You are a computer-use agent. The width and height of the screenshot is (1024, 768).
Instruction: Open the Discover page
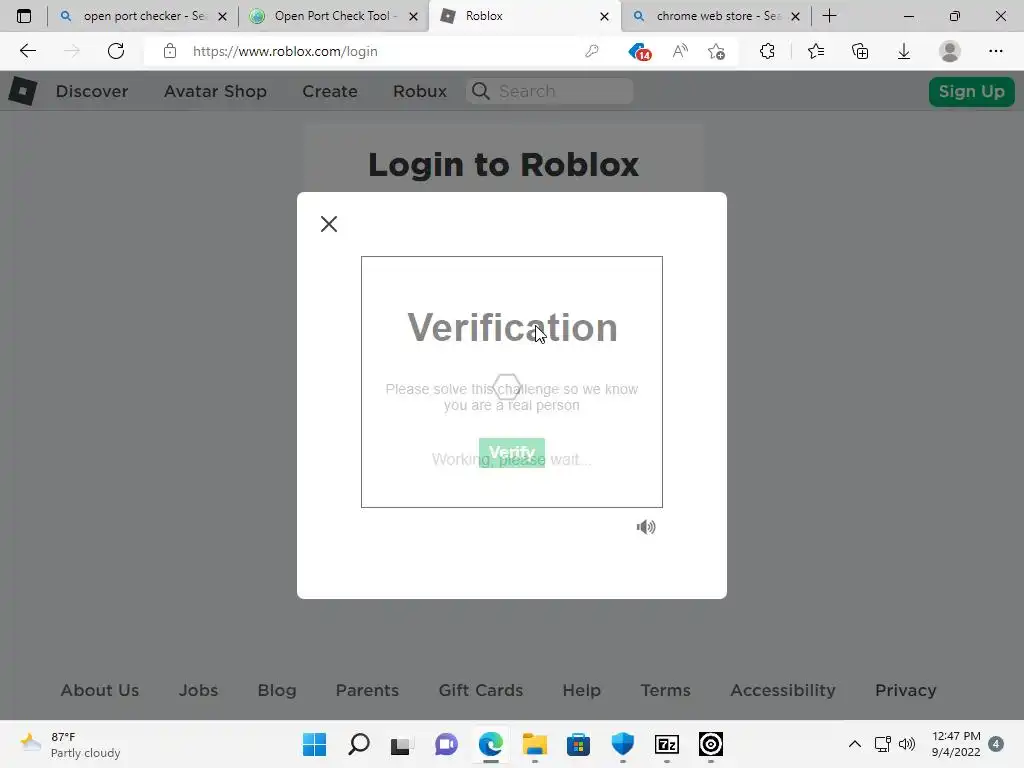92,91
